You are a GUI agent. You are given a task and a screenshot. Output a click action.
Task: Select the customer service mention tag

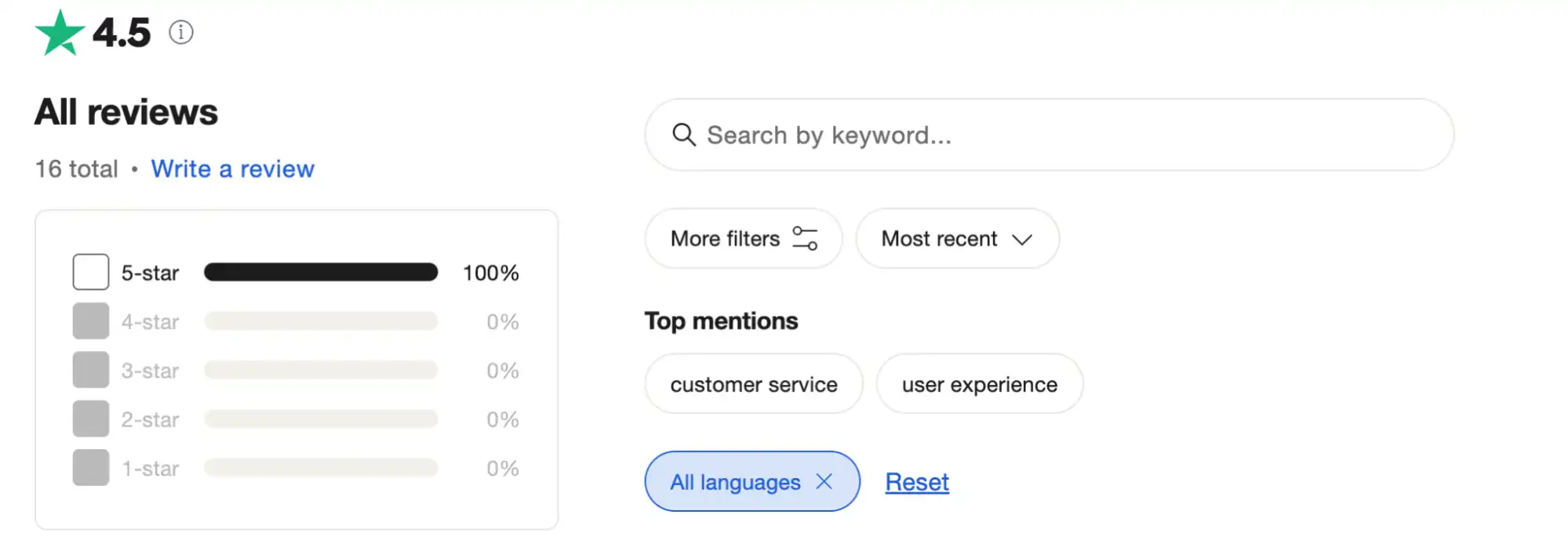754,384
